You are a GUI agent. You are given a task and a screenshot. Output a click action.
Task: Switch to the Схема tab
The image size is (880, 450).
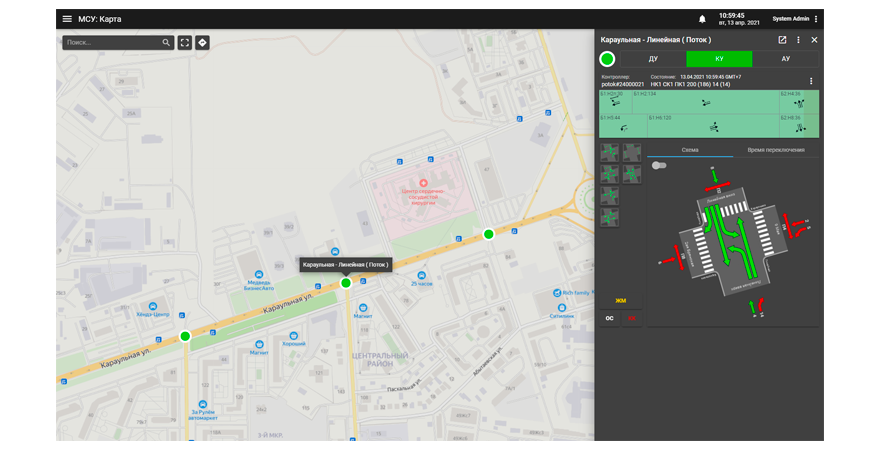690,150
